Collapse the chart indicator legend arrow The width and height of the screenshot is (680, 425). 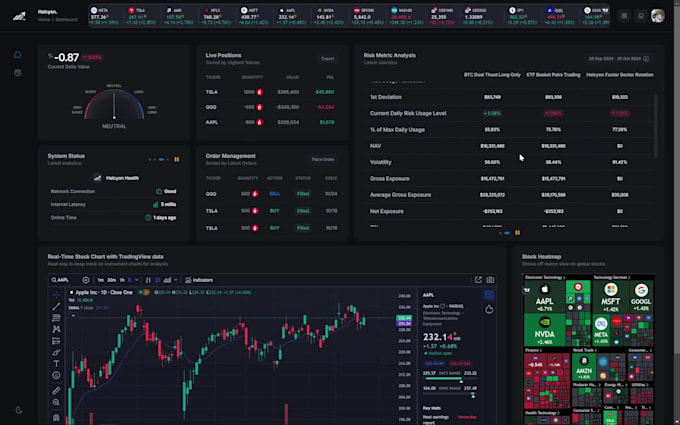click(74, 316)
